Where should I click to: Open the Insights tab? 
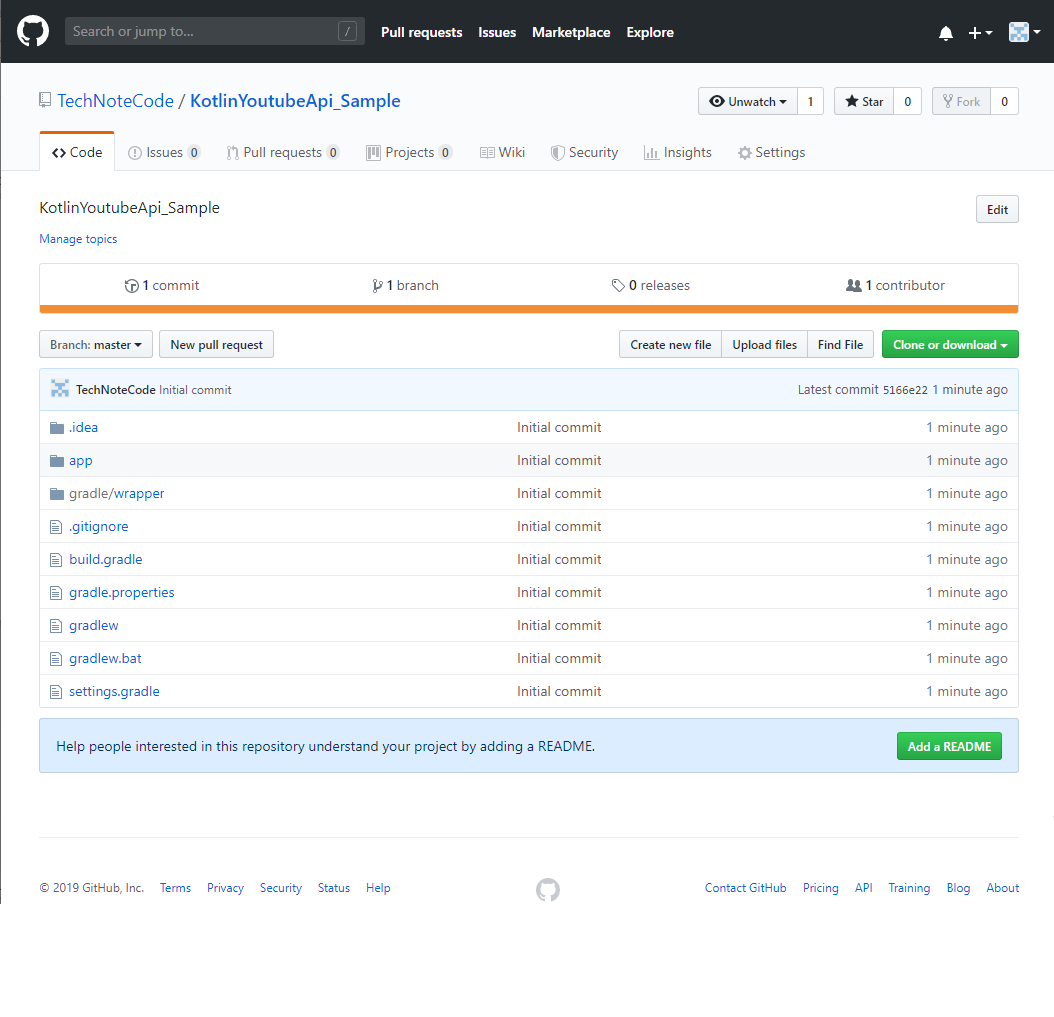[678, 152]
